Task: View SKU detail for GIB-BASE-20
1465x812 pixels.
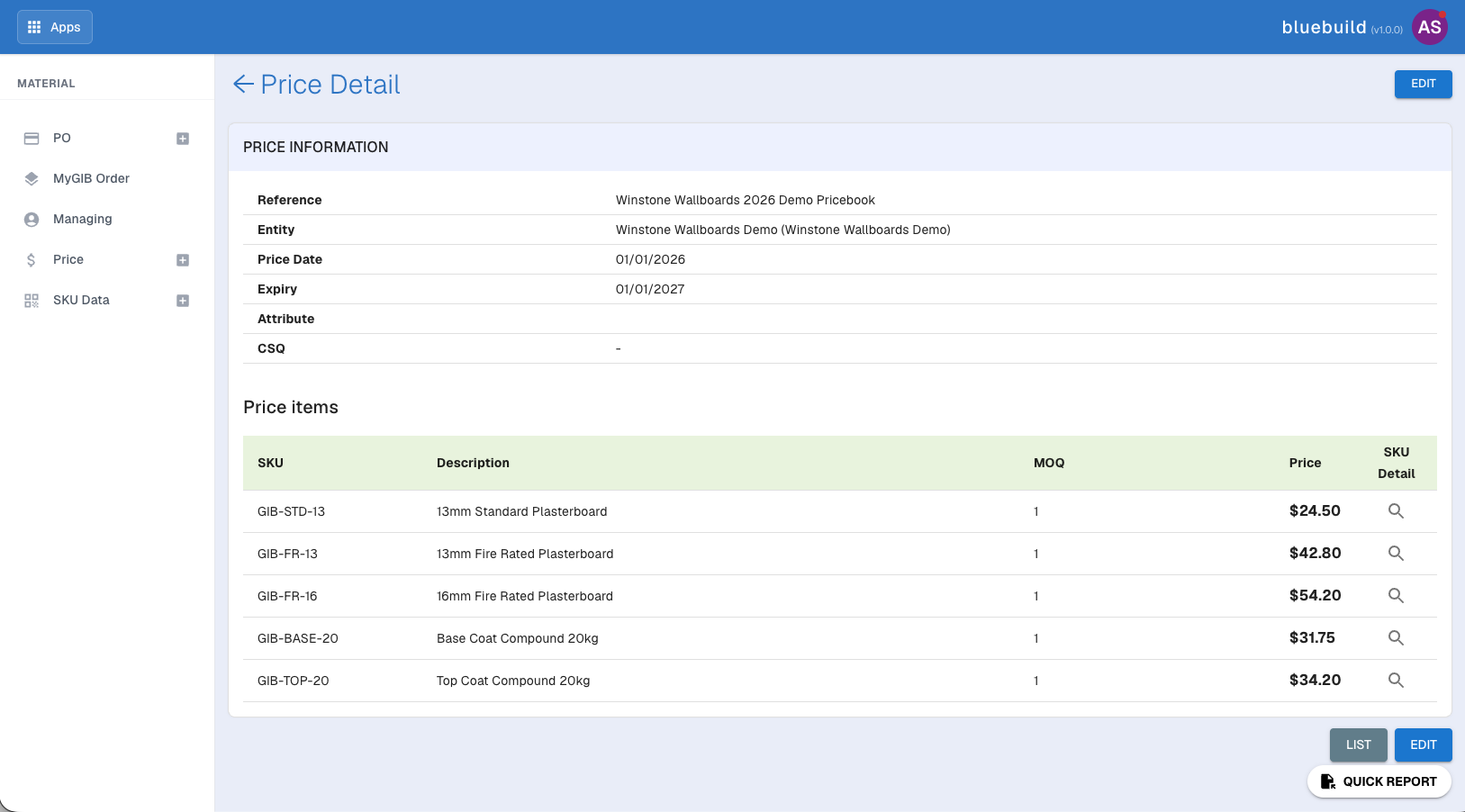Action: coord(1396,637)
